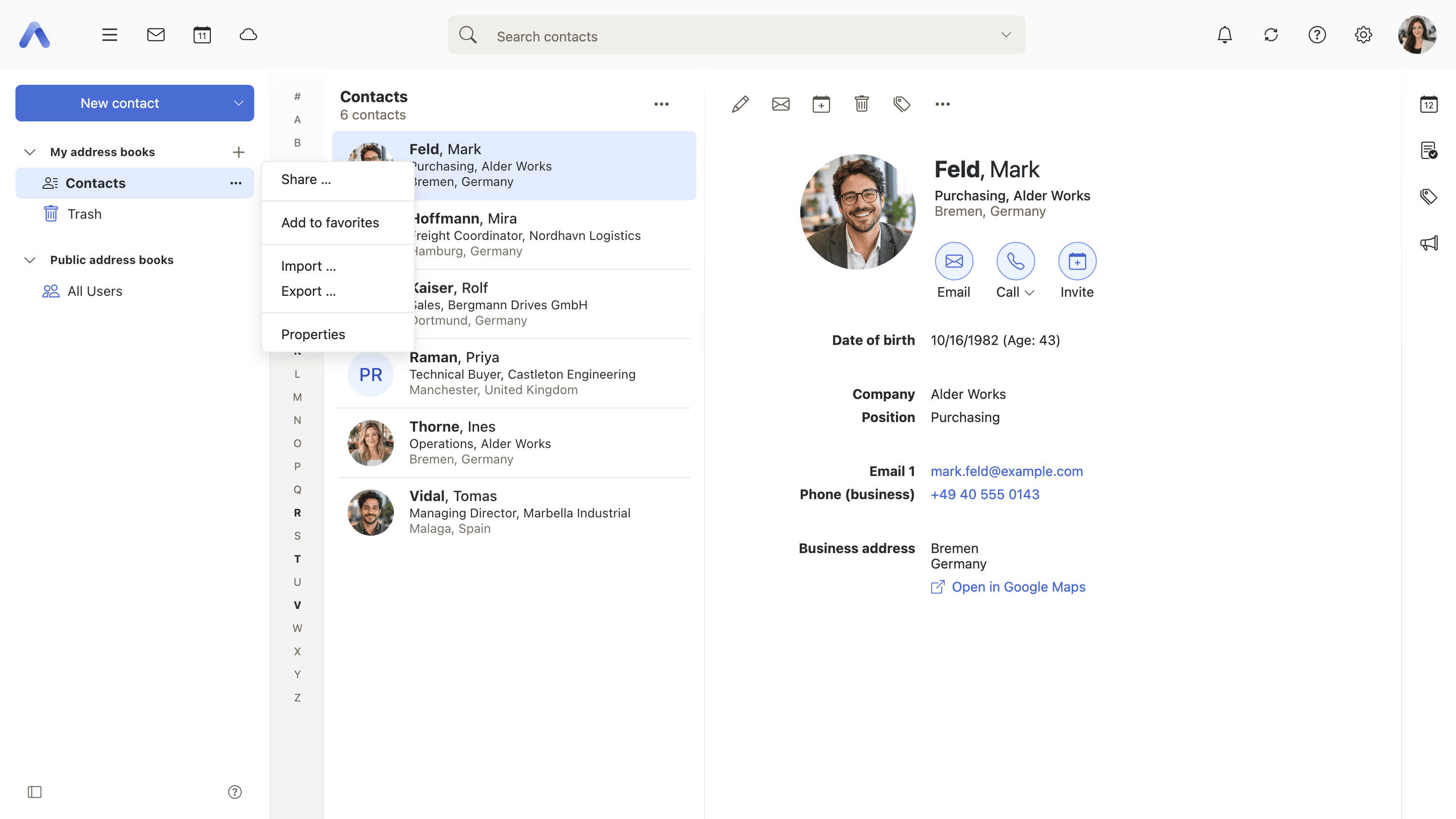Viewport: 1456px width, 819px height.
Task: Open the tag icon in contact toolbar
Action: (901, 104)
